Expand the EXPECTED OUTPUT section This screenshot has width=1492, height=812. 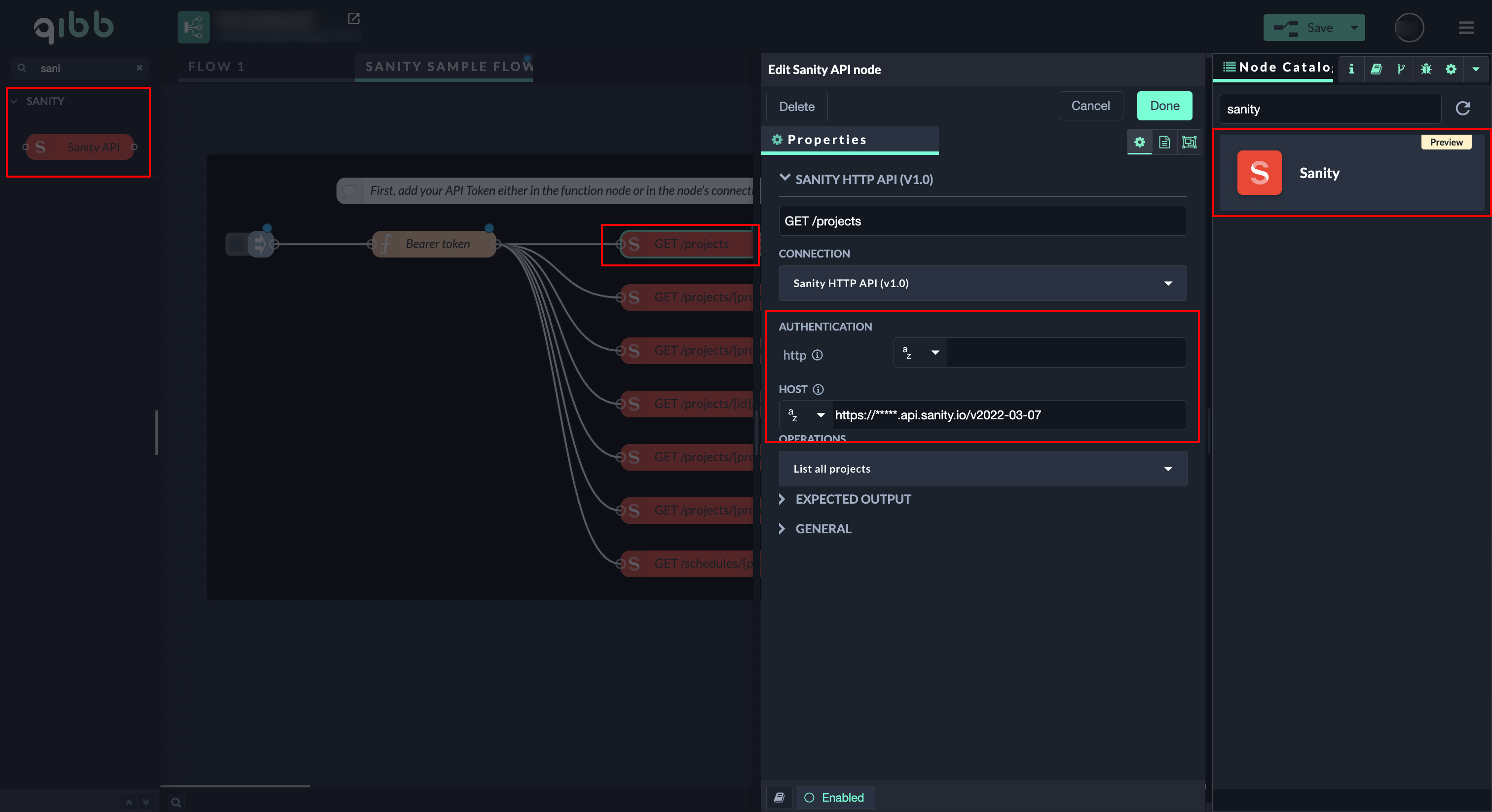(x=853, y=499)
